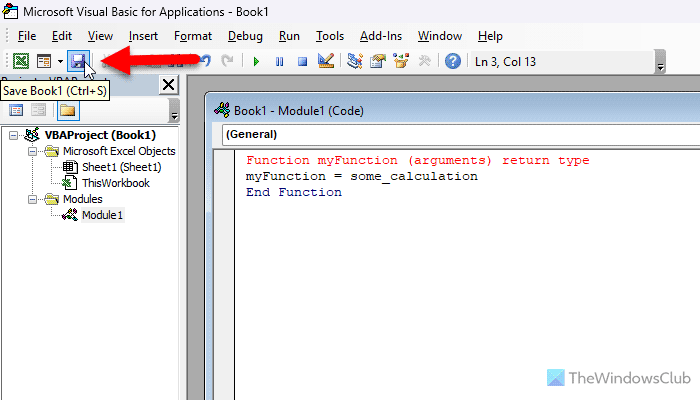Screen dimensions: 700x400
Task: Open the View menu
Action: pos(100,36)
